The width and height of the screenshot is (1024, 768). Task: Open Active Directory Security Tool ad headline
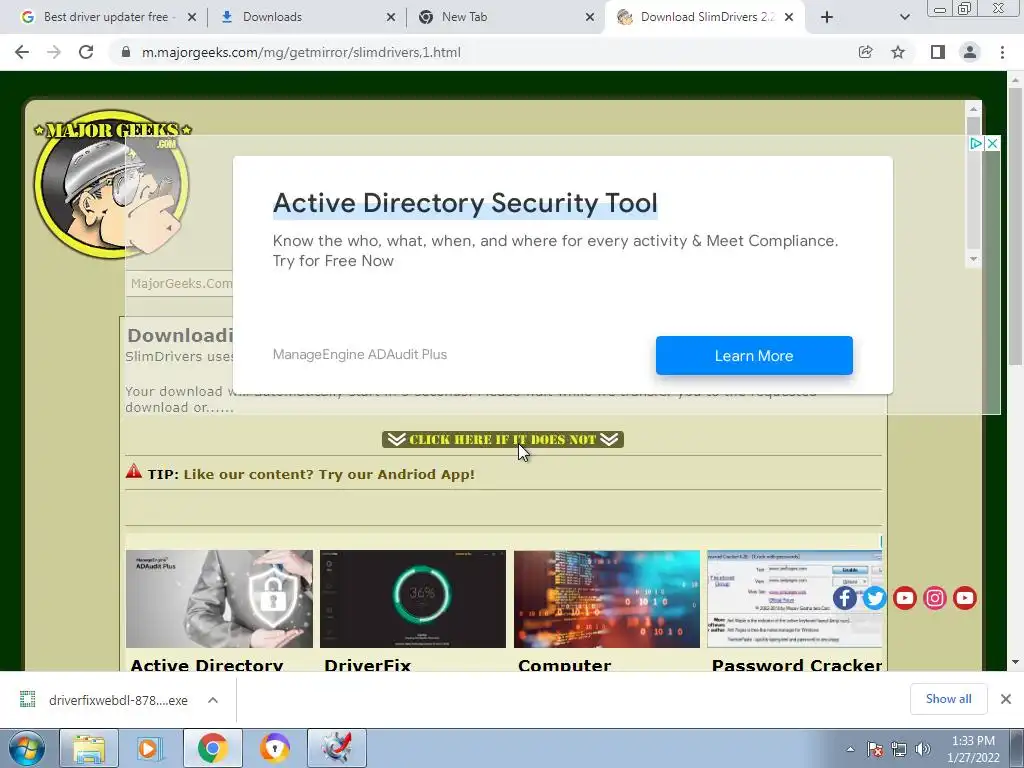pyautogui.click(x=465, y=203)
